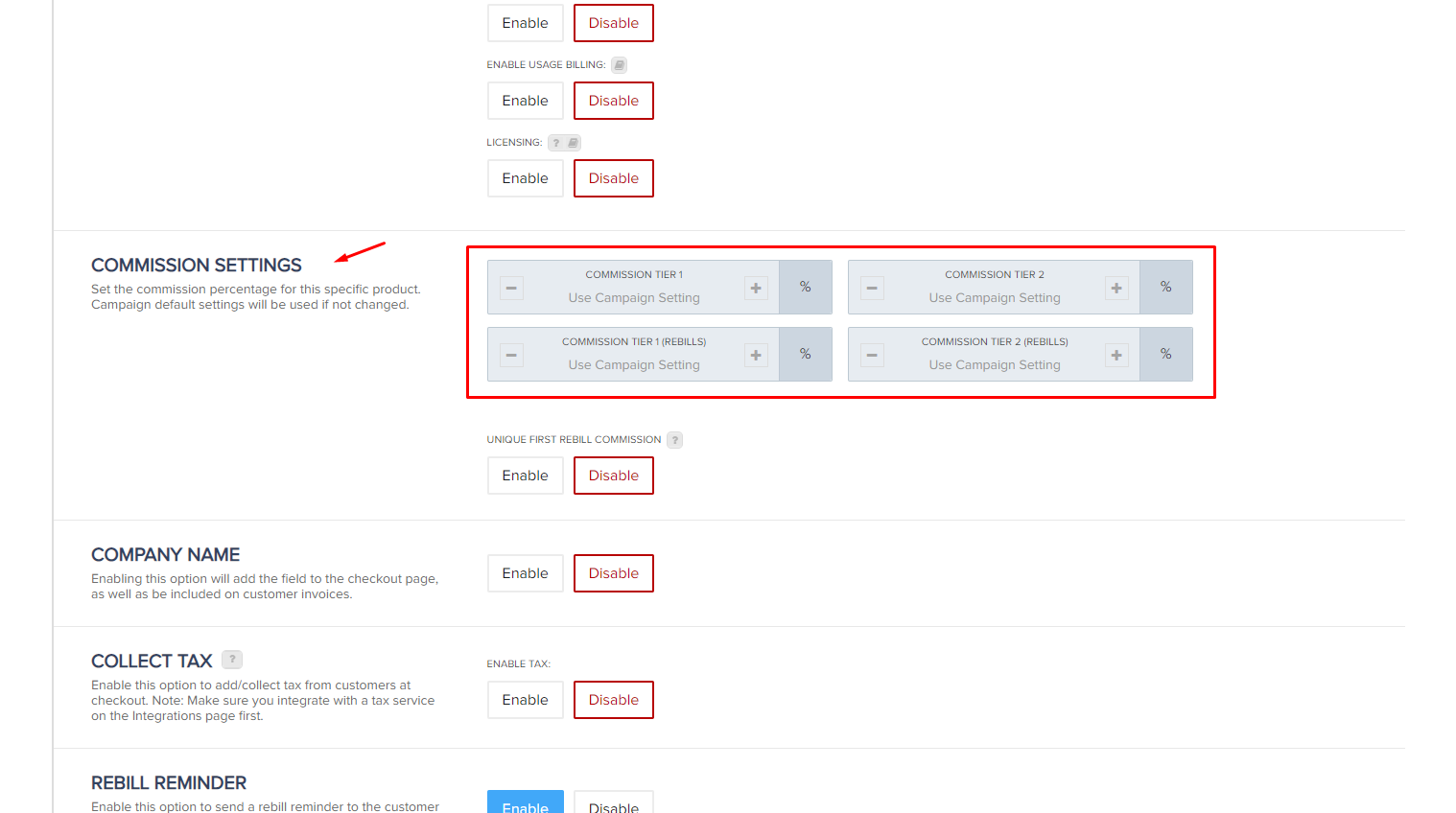Increase Commission Tier 1 with plus icon

[x=756, y=288]
